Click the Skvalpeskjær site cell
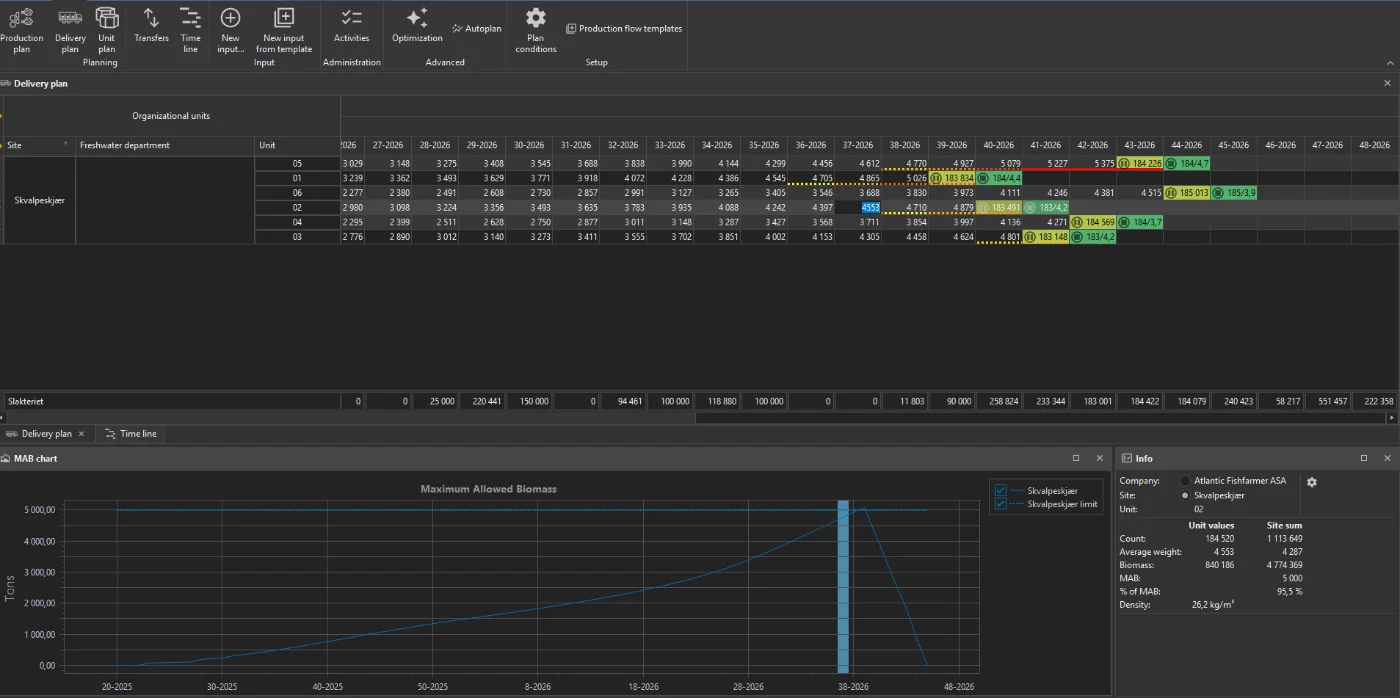Image resolution: width=1400 pixels, height=698 pixels. pos(40,200)
